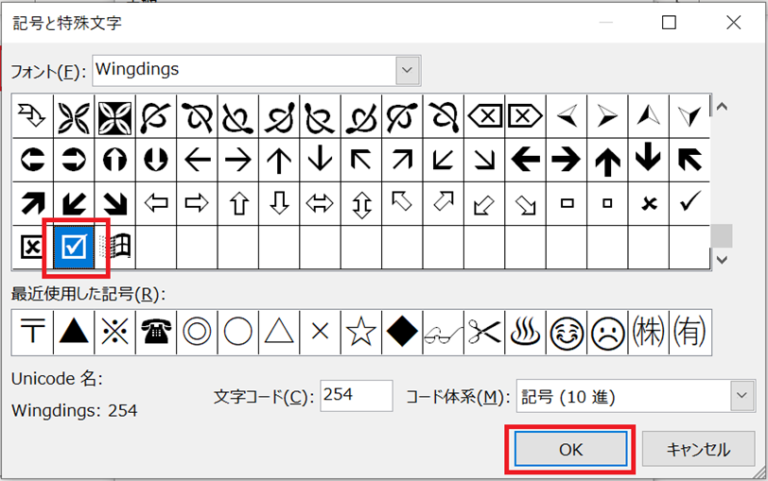
Task: Select the star outline in recent symbols
Action: [x=360, y=331]
